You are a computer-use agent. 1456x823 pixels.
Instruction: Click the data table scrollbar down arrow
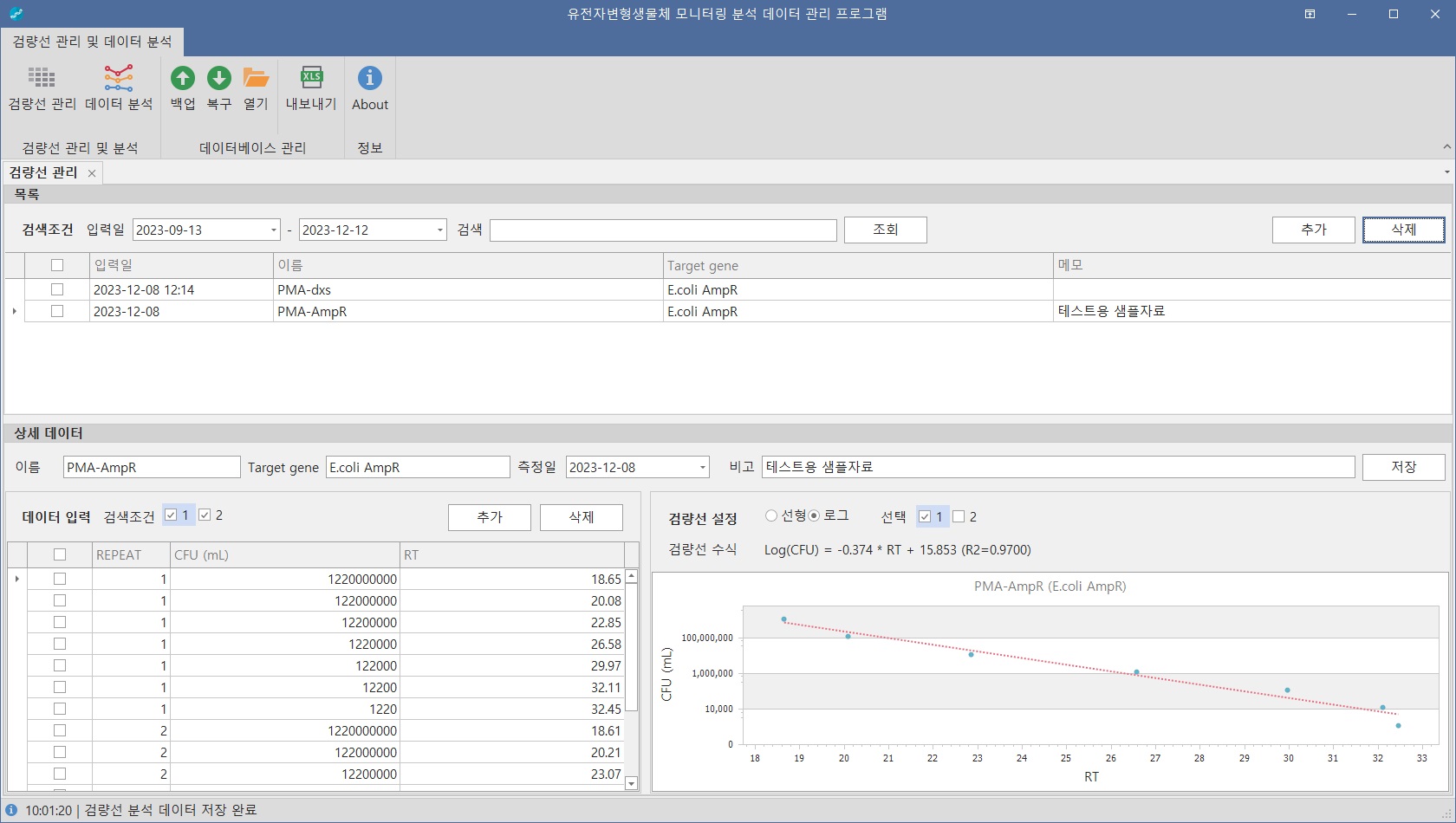tap(632, 783)
